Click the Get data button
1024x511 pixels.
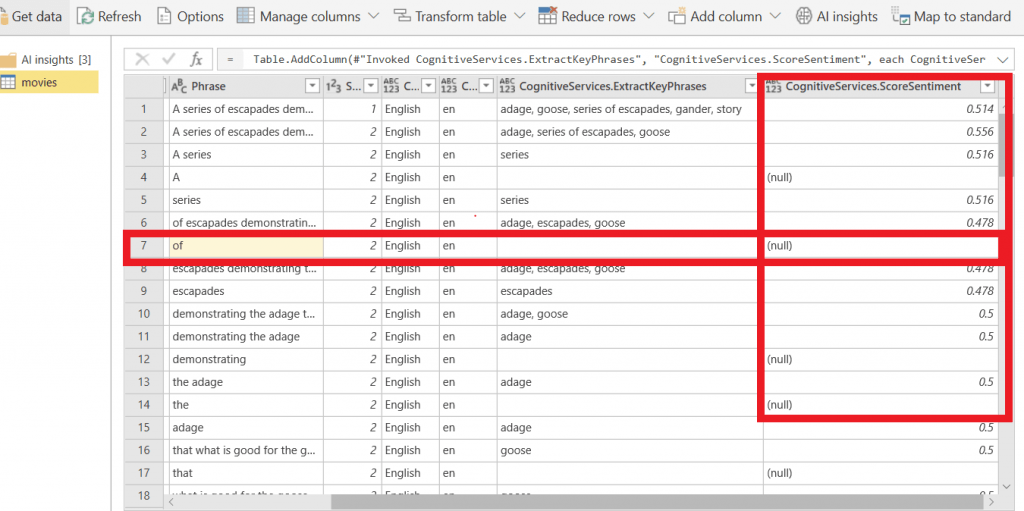(x=33, y=16)
